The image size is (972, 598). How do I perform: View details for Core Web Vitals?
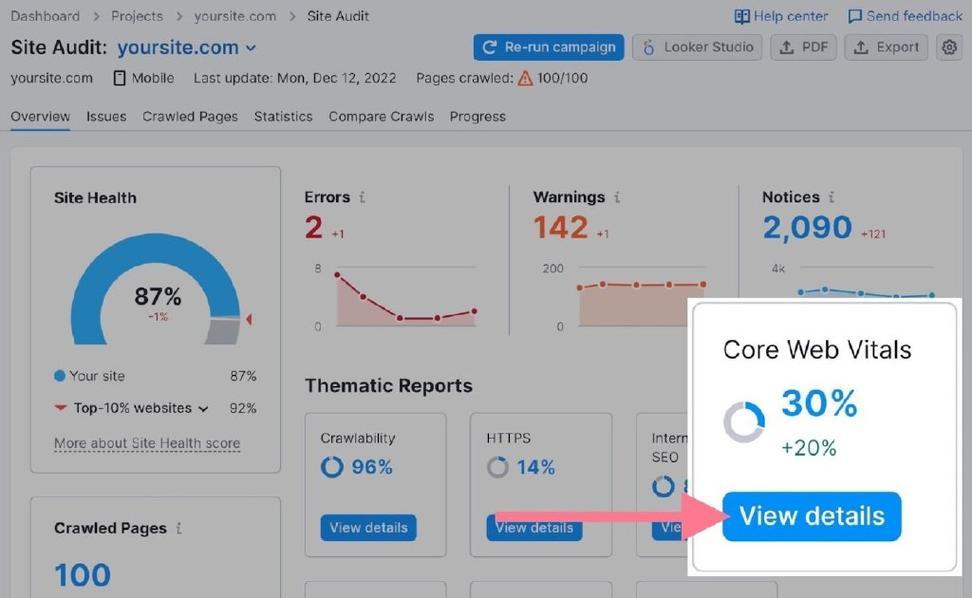[811, 516]
